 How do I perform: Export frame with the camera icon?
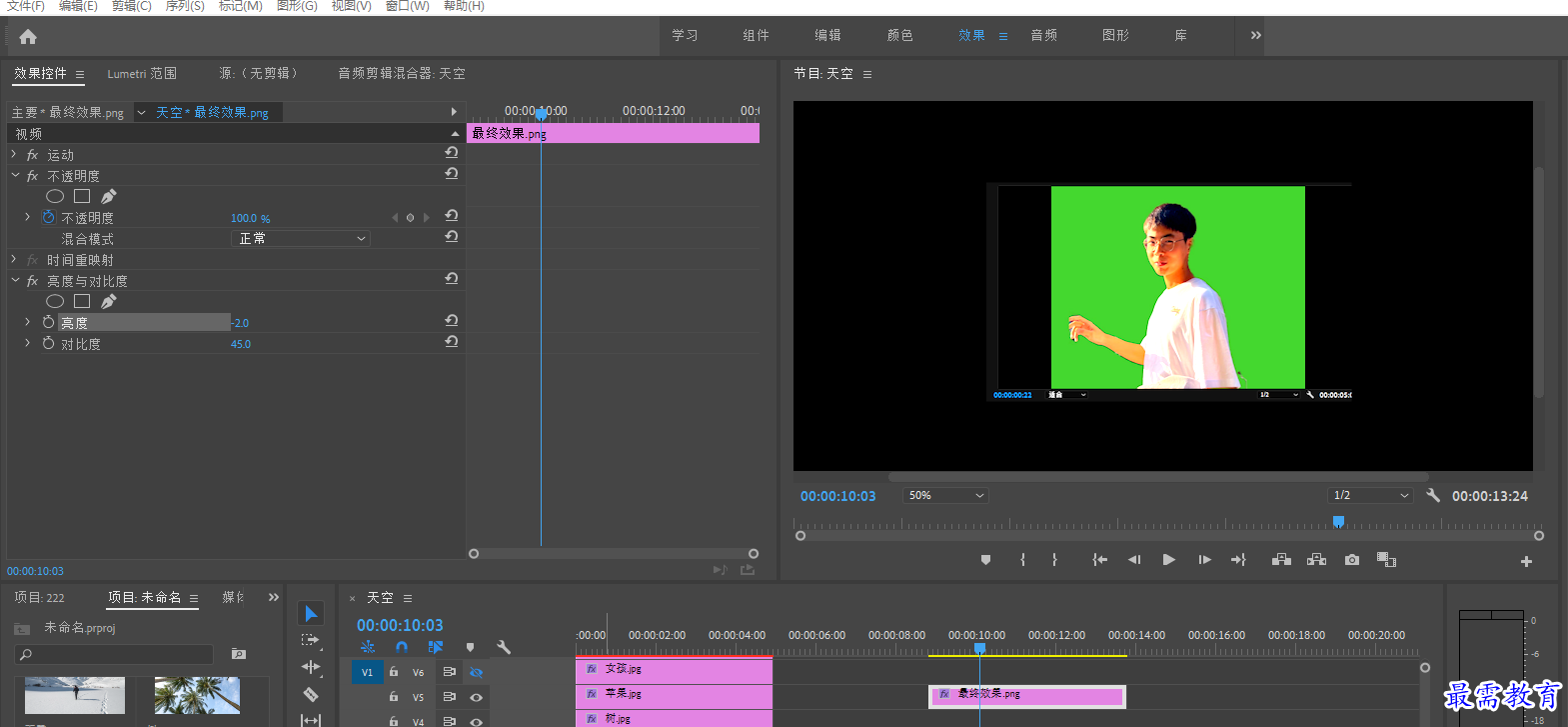1352,560
